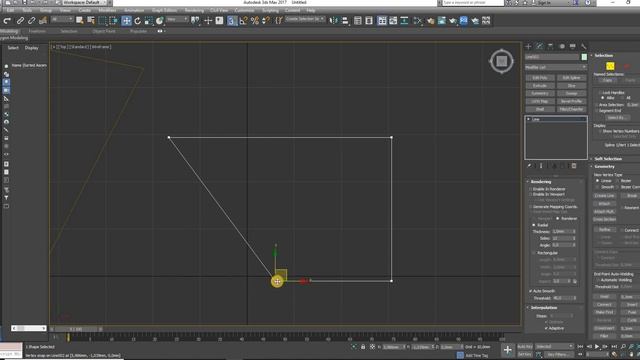Open the Create command panel tab
Screen dimensions: 640x360
coord(529,47)
